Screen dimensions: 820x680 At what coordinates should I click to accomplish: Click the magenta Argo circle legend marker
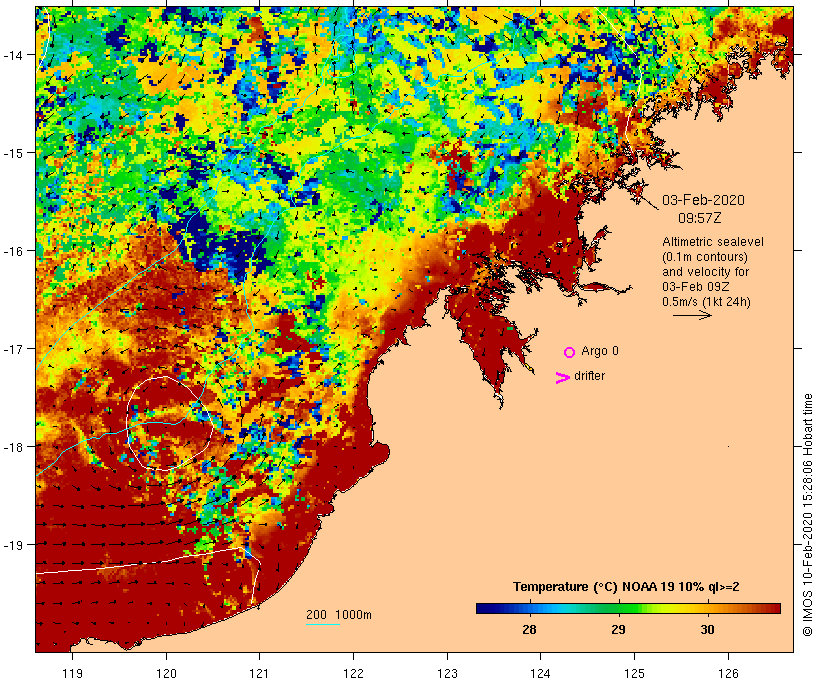click(570, 352)
